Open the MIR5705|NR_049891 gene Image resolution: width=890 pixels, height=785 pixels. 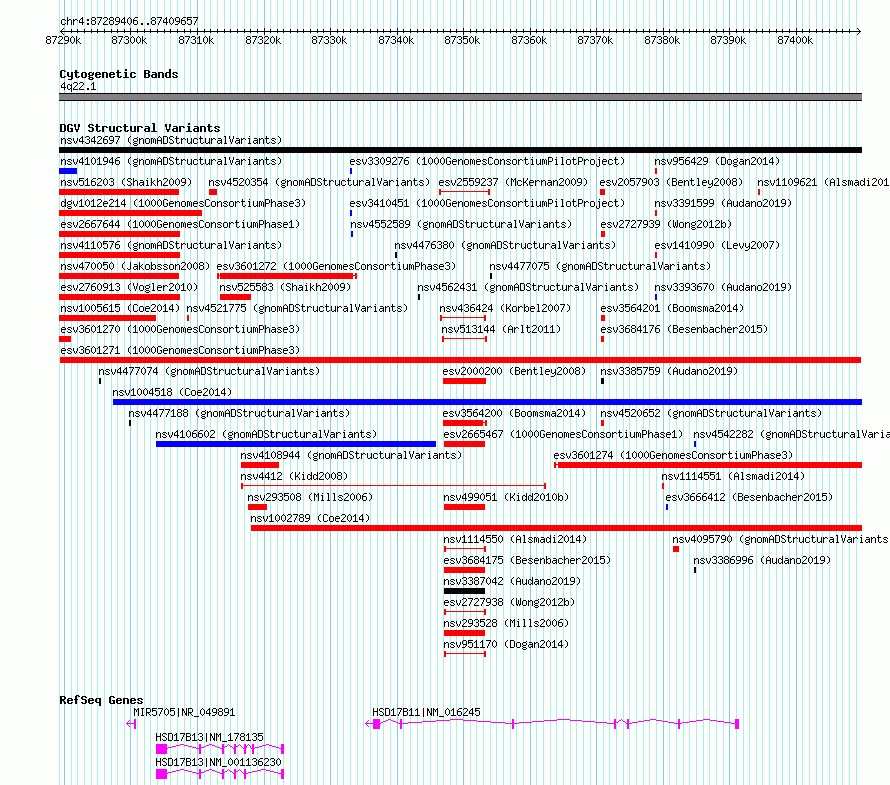(x=184, y=712)
